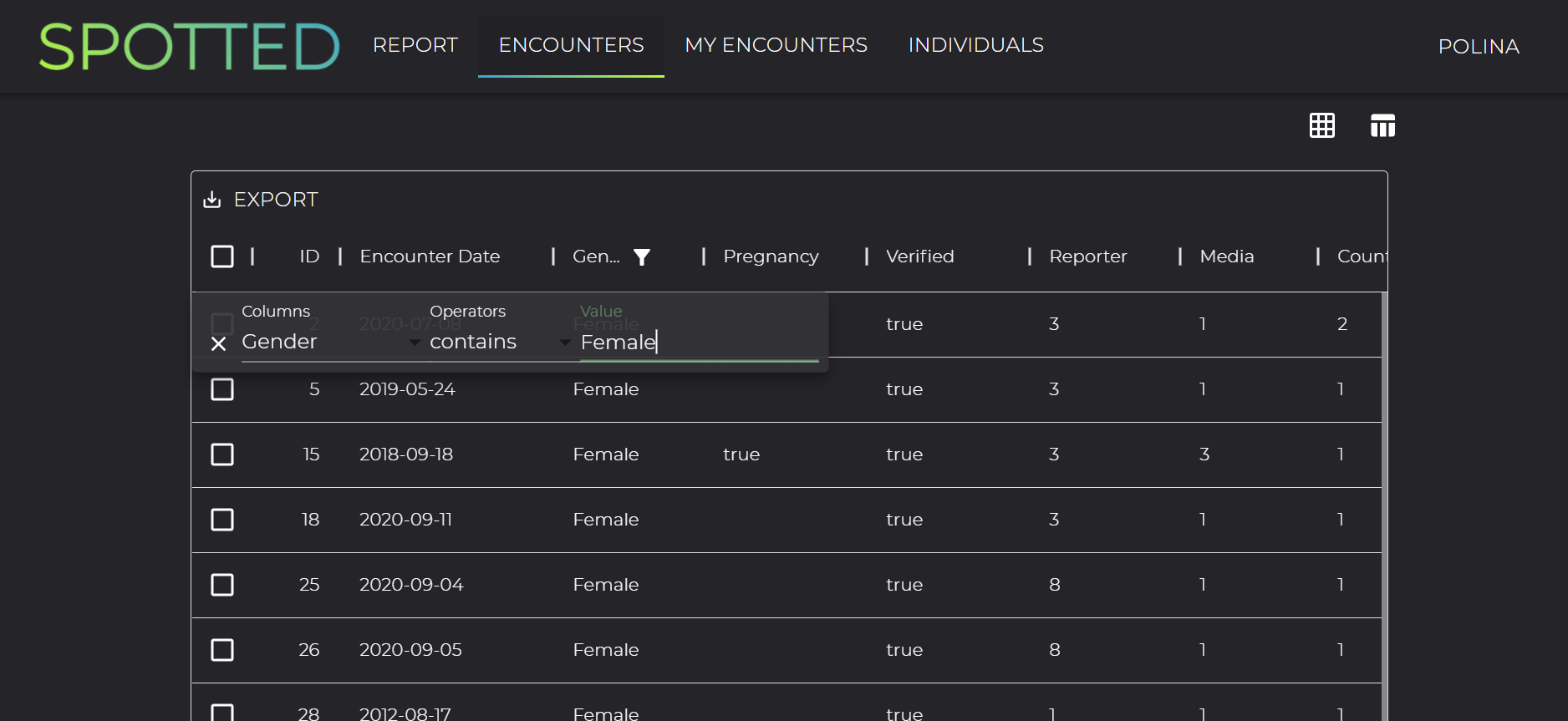Select the checkbox for row ID 26
This screenshot has width=1568, height=721.
tap(222, 650)
